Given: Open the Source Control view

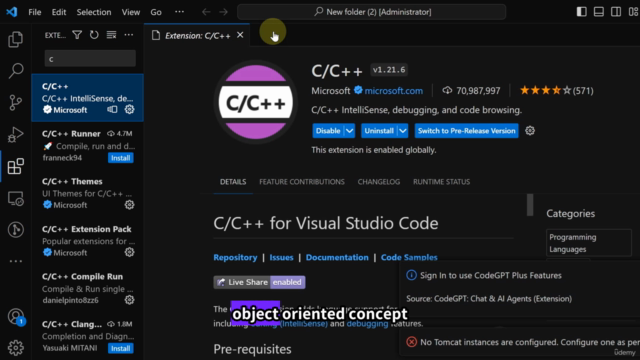Looking at the screenshot, I should point(16,102).
